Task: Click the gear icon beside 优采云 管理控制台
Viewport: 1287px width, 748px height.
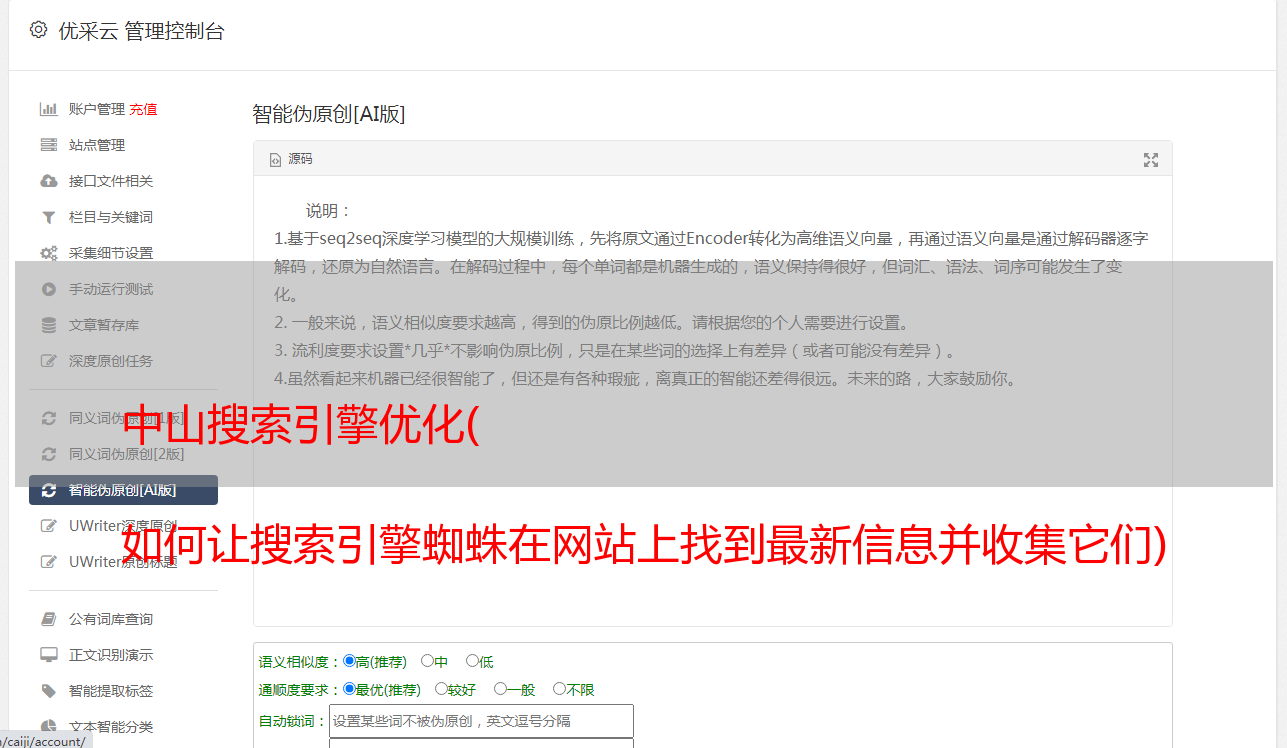Action: (38, 30)
